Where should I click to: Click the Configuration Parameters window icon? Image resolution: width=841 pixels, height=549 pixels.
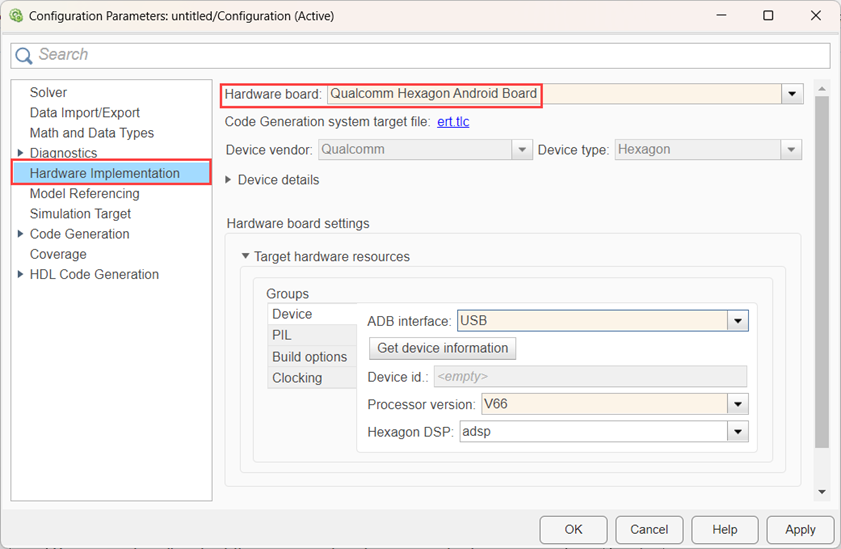[15, 16]
